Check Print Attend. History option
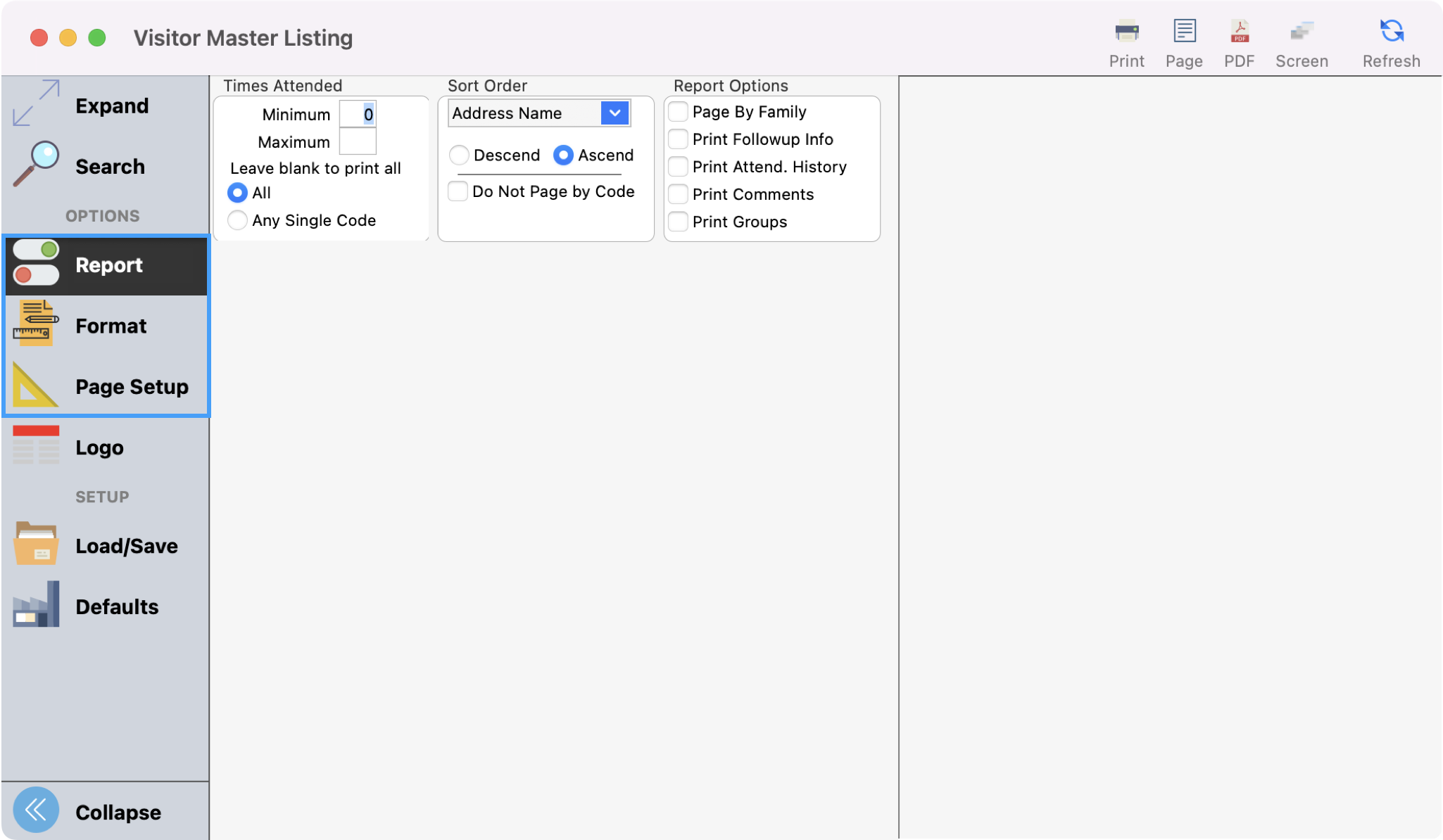Screen dimensions: 1443x840 pos(678,166)
